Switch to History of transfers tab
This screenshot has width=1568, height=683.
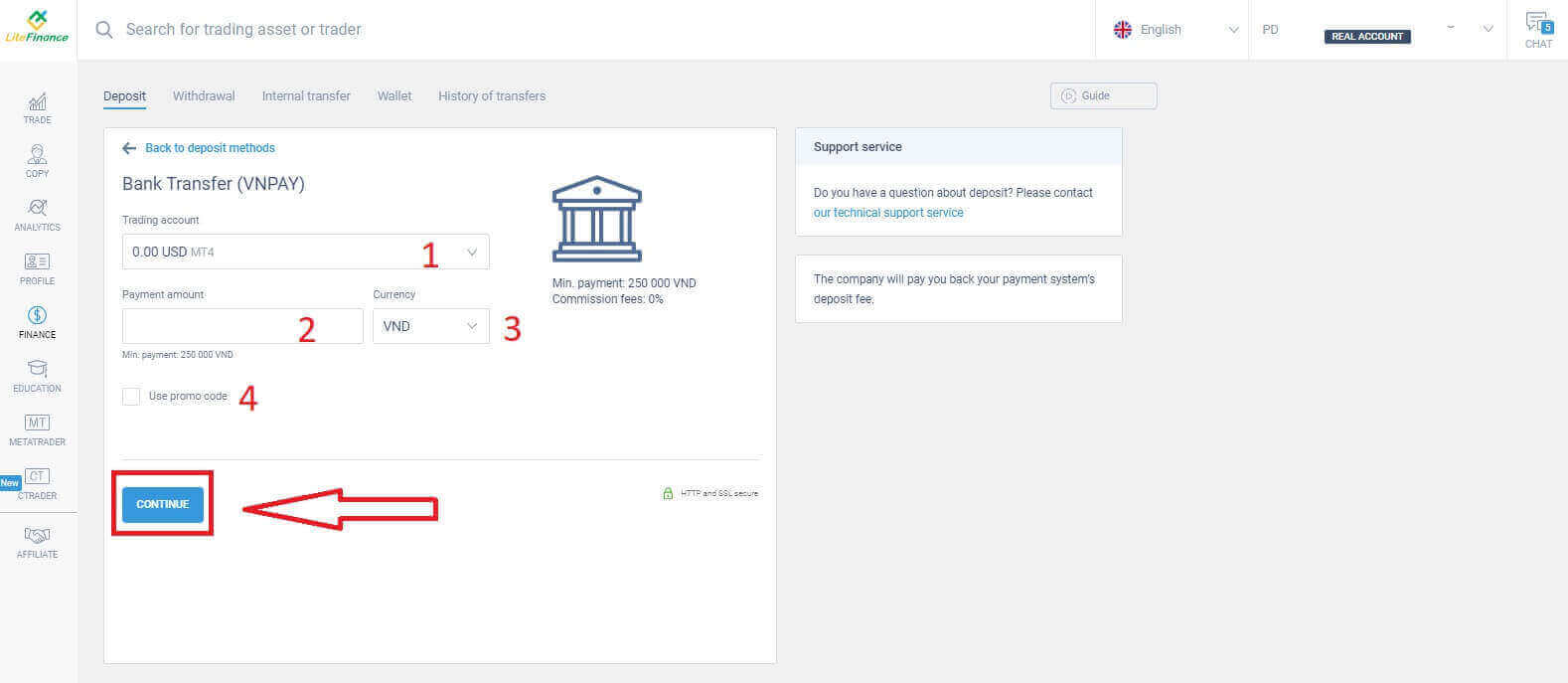click(x=492, y=96)
